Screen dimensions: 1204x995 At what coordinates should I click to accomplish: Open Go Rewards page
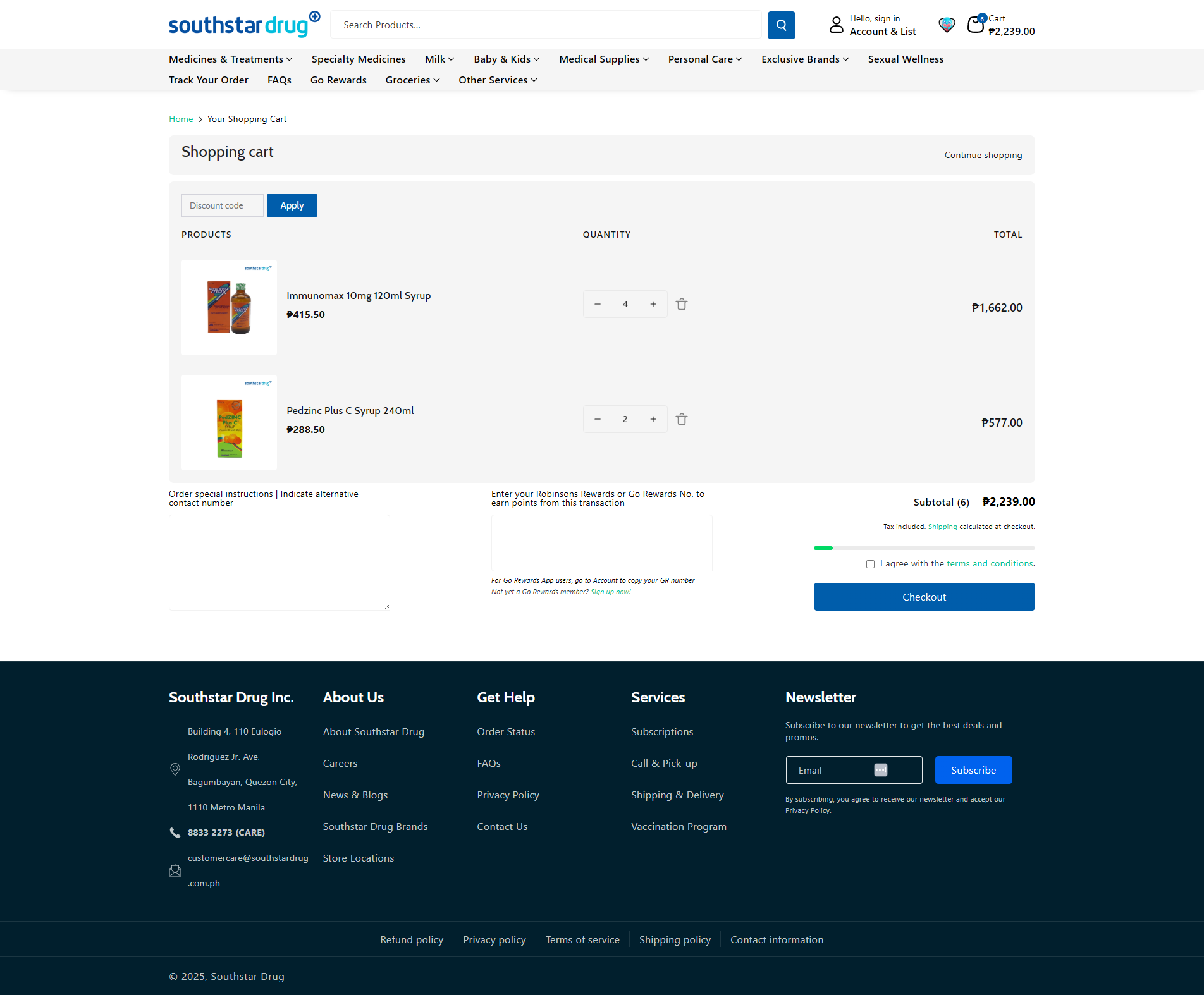click(x=338, y=80)
